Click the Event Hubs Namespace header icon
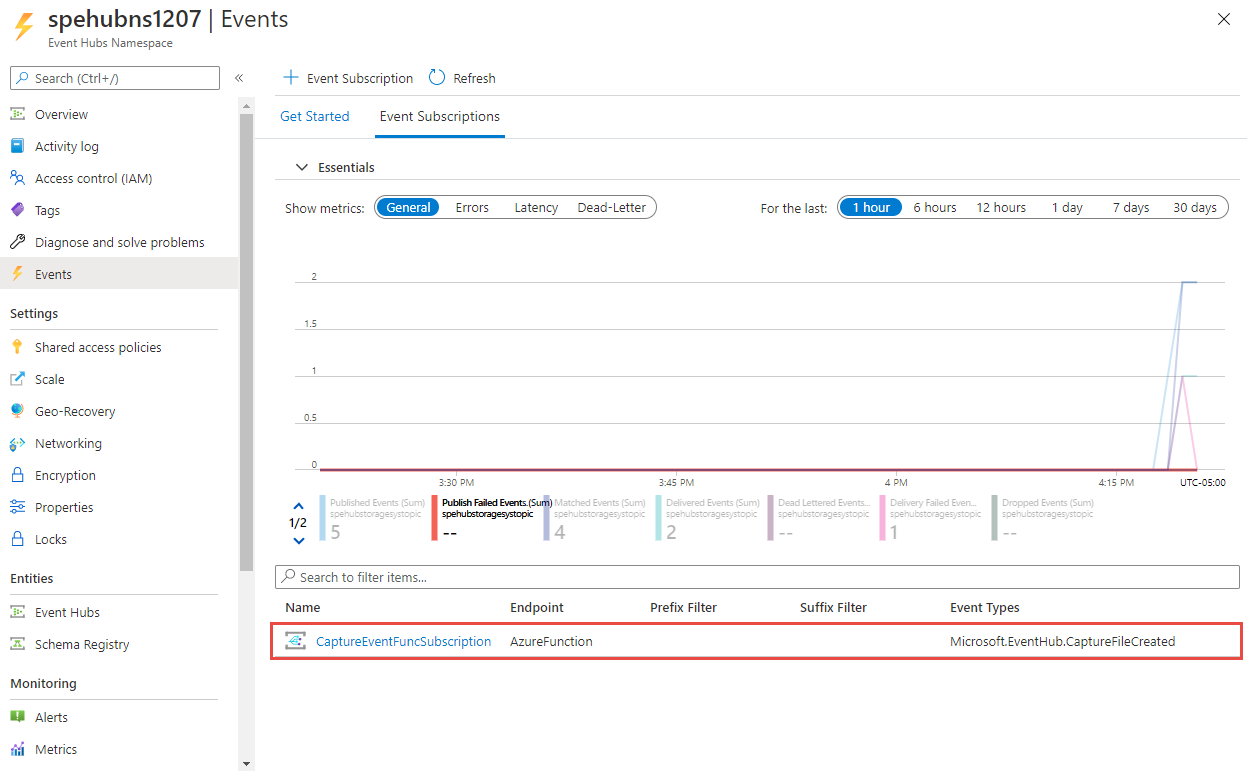The width and height of the screenshot is (1247, 771). click(x=23, y=27)
